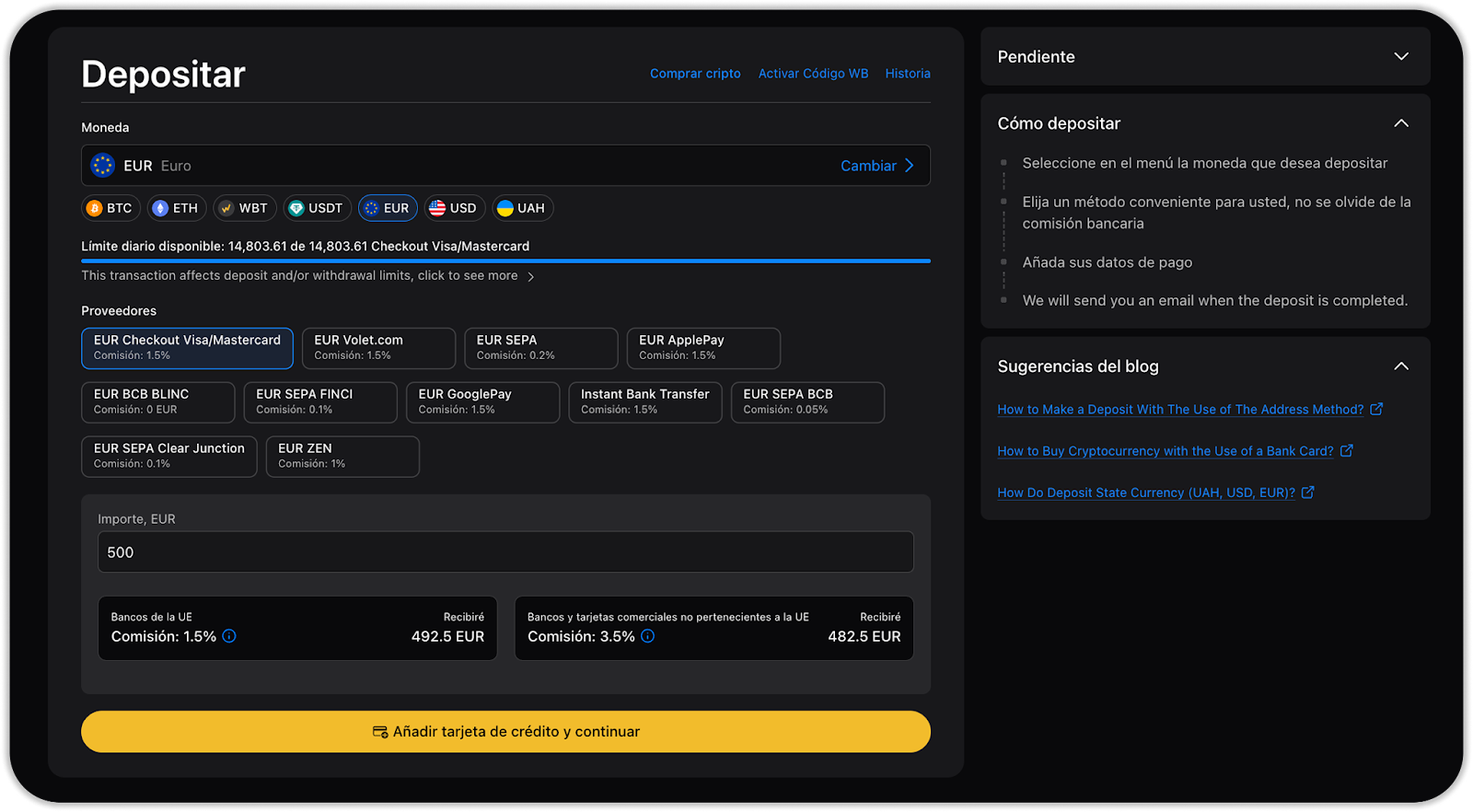1473x812 pixels.
Task: Select the UAH flag chip
Action: click(x=521, y=208)
